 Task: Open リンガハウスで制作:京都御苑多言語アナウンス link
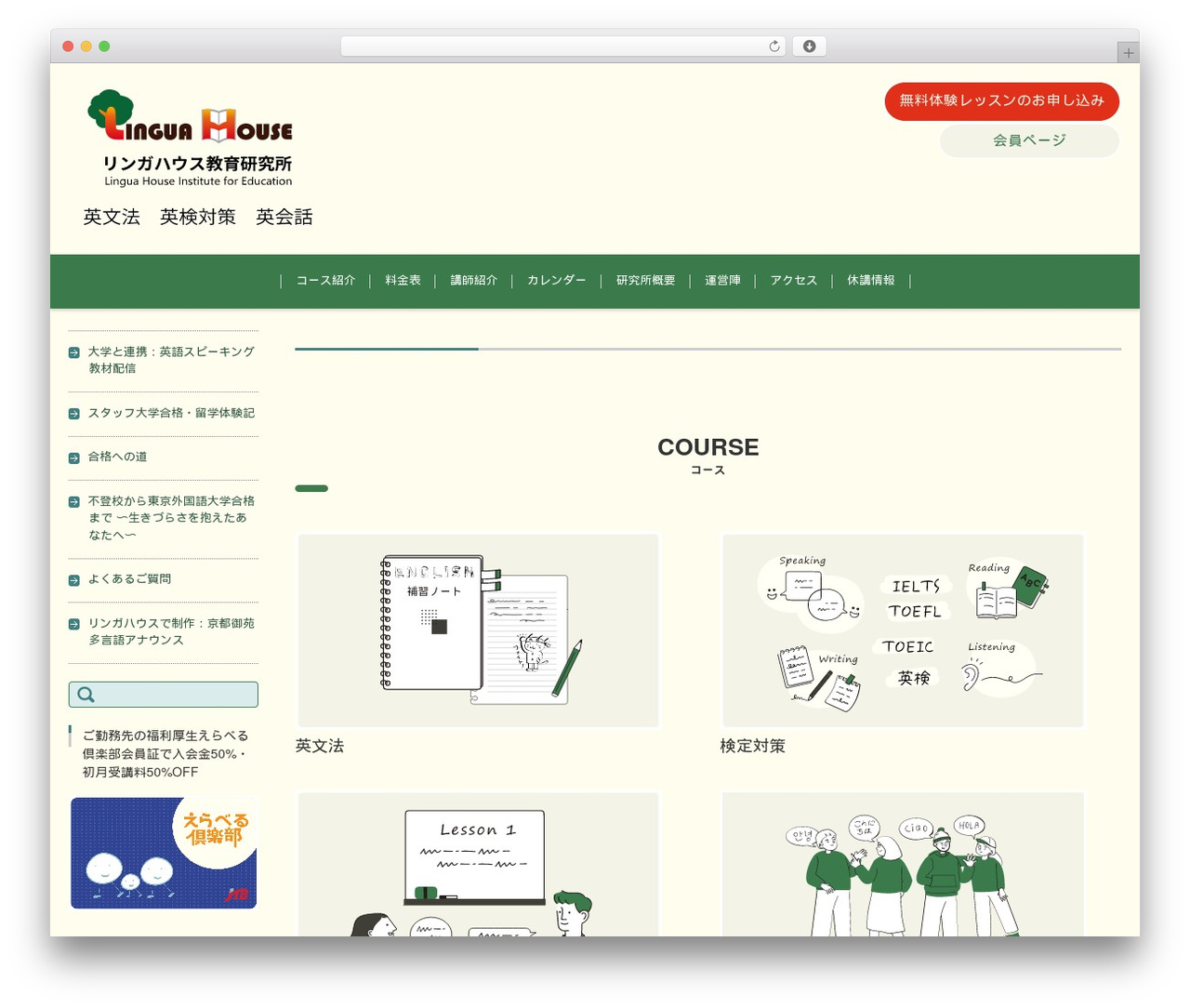pyautogui.click(x=171, y=631)
